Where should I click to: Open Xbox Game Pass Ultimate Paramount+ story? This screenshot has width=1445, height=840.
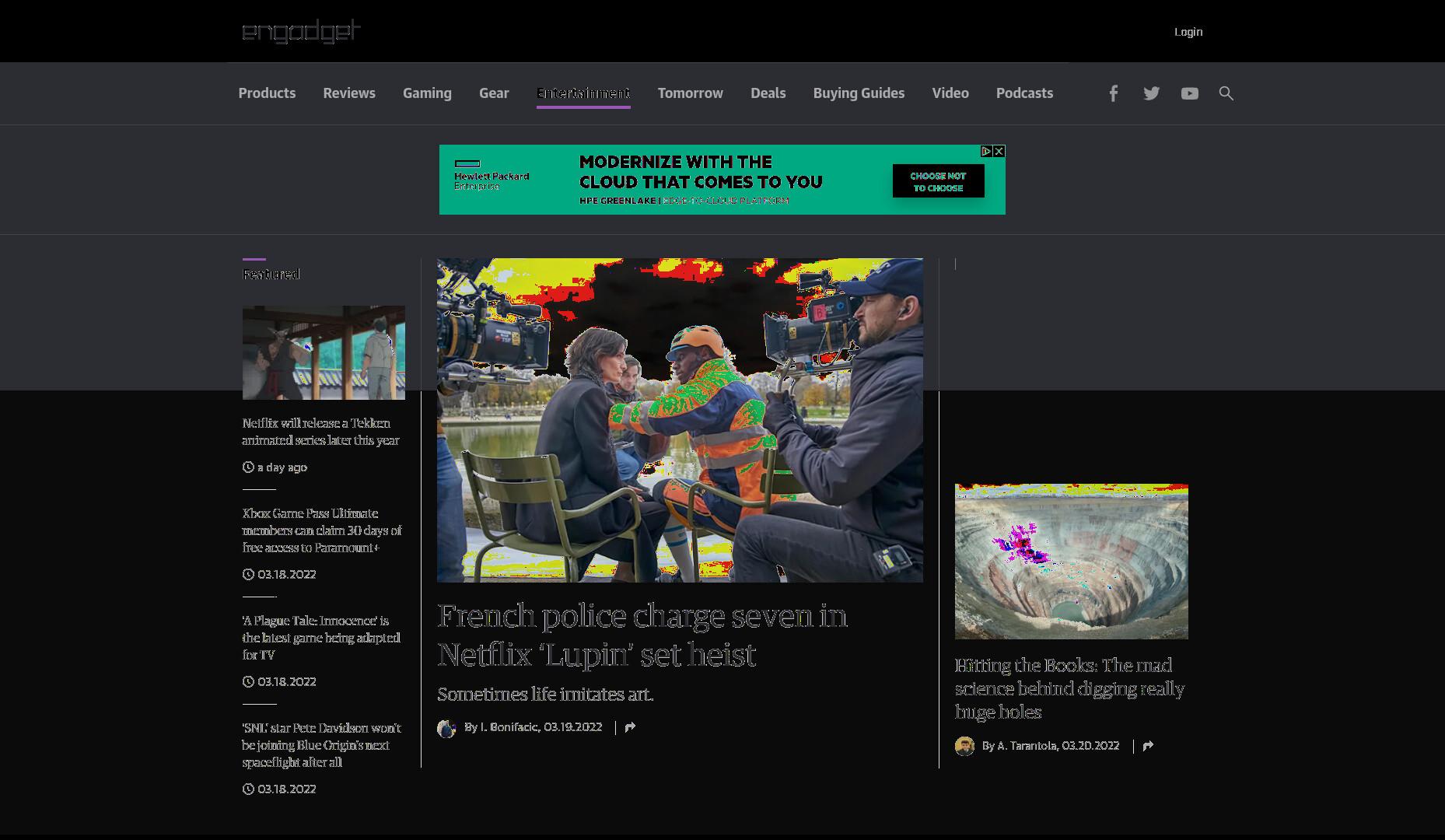[321, 530]
